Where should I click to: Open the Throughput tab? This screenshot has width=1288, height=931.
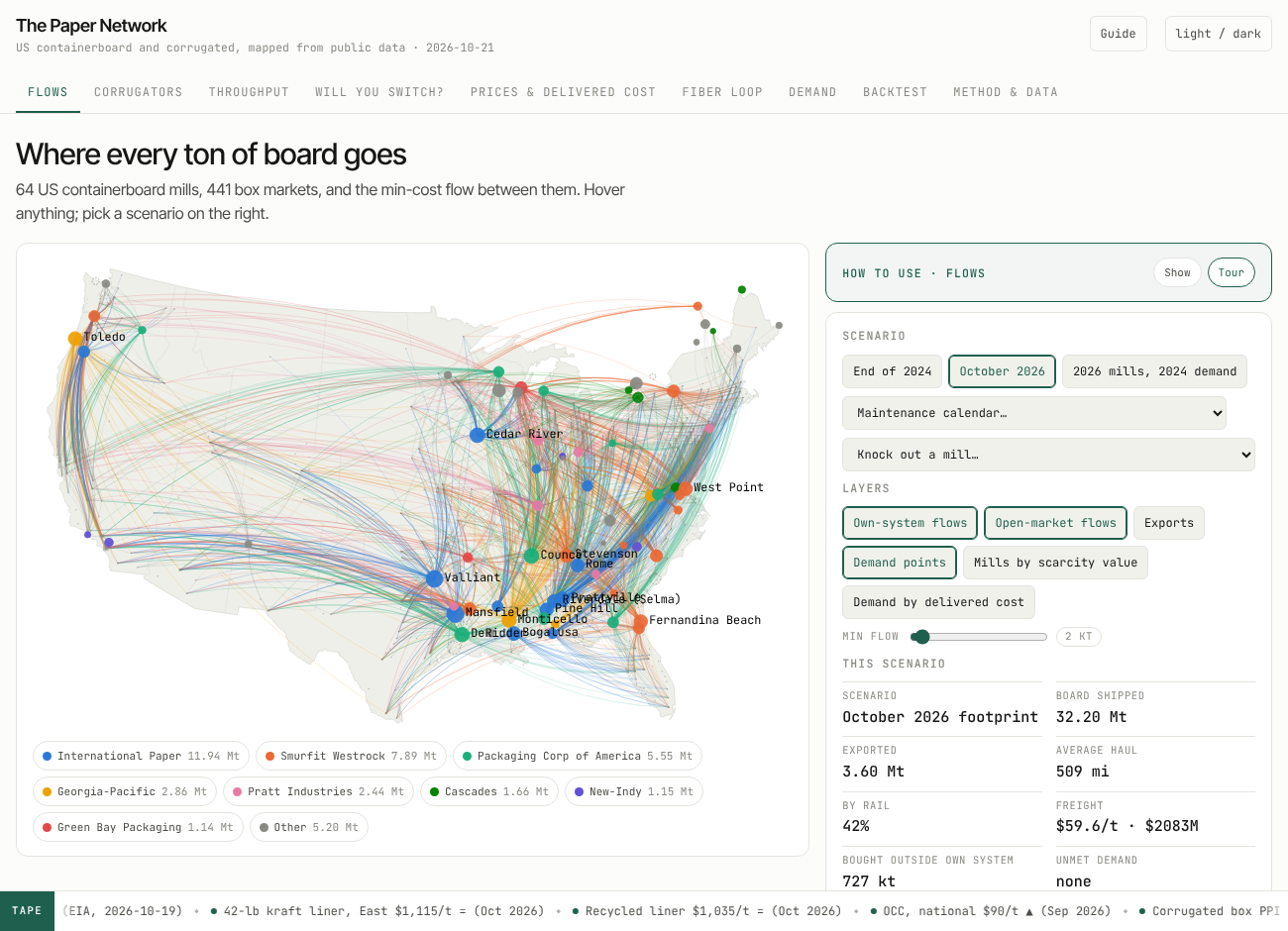pyautogui.click(x=249, y=92)
